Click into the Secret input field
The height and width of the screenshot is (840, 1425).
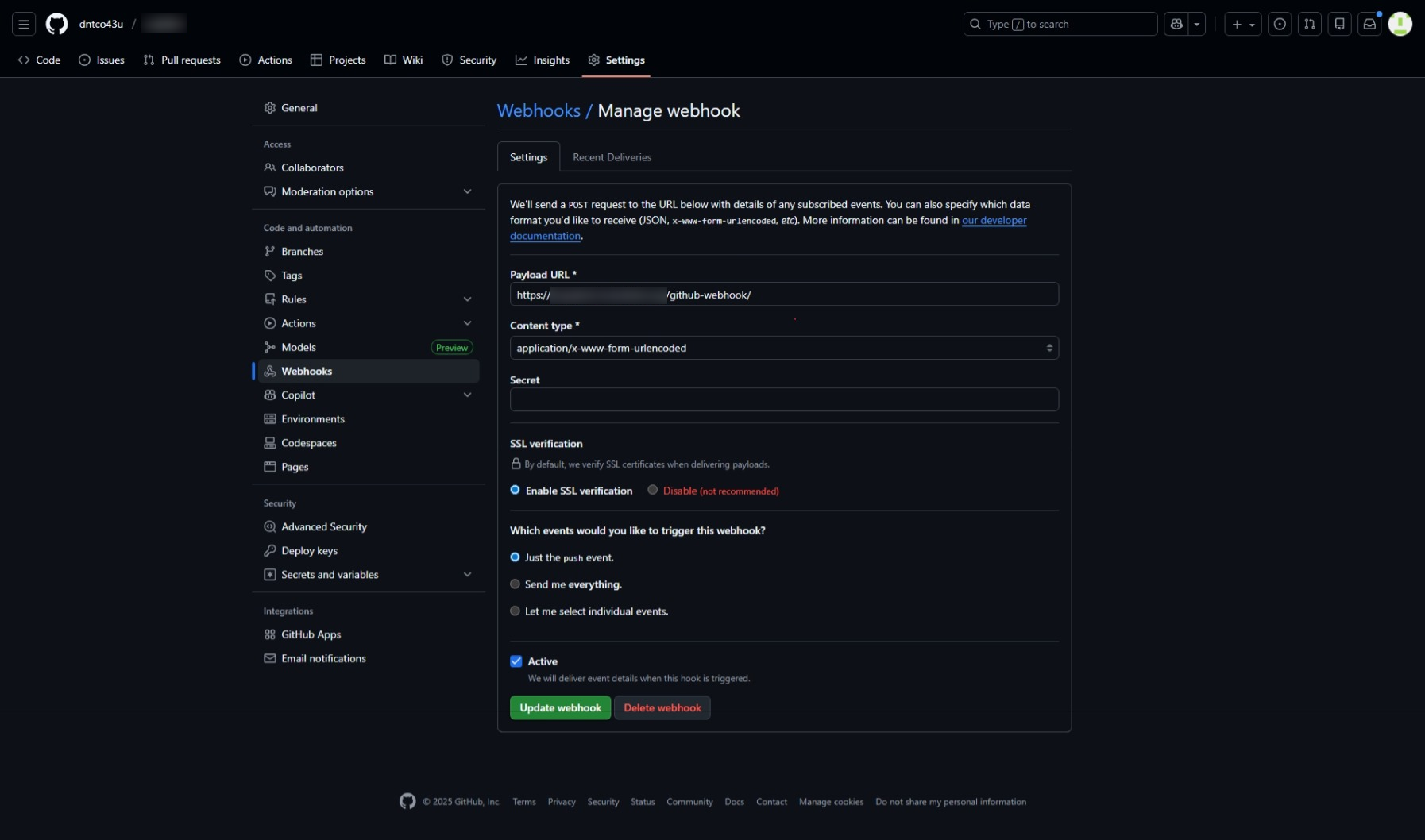pyautogui.click(x=783, y=399)
